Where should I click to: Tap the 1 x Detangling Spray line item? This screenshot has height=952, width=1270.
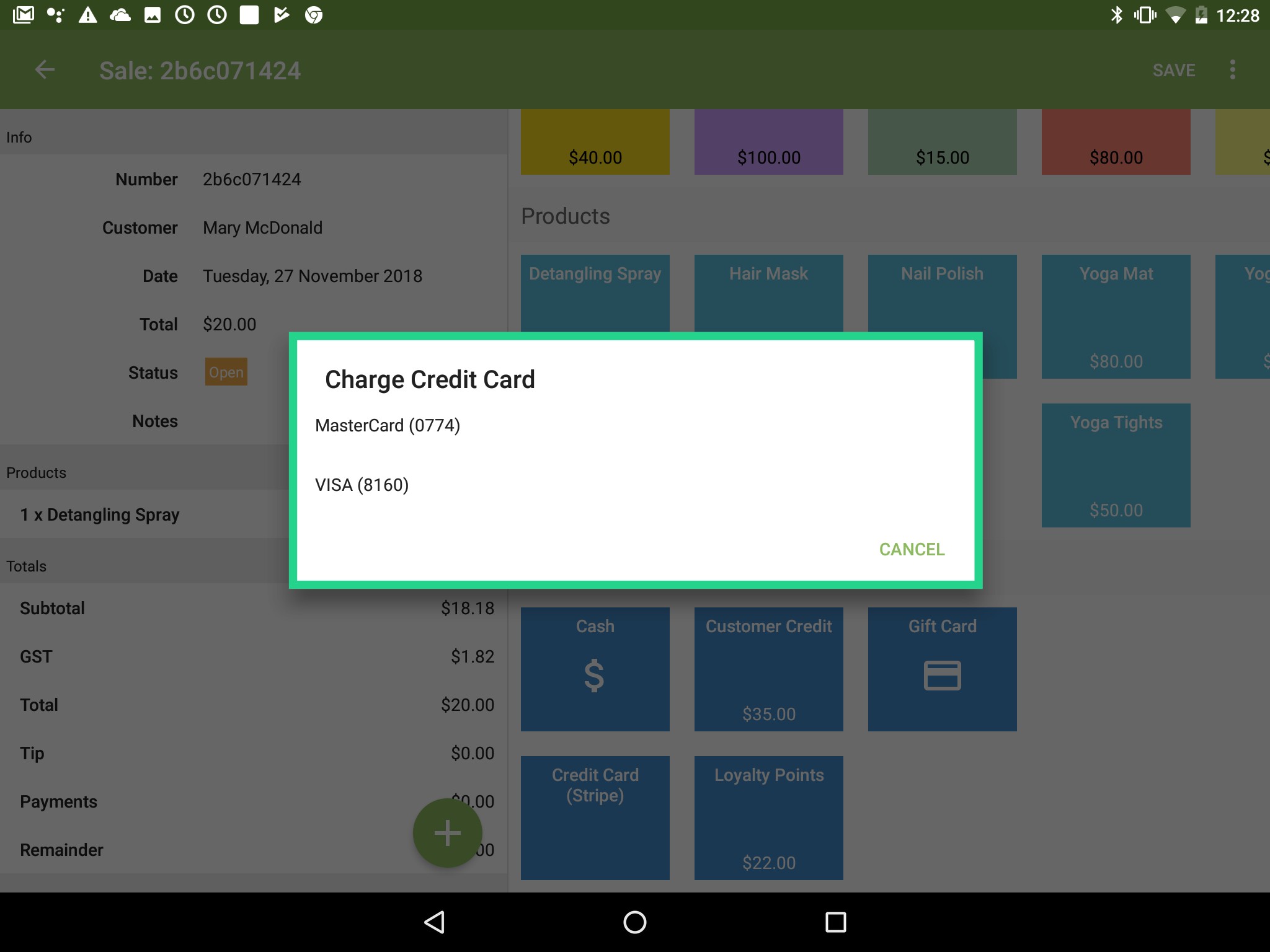click(145, 514)
